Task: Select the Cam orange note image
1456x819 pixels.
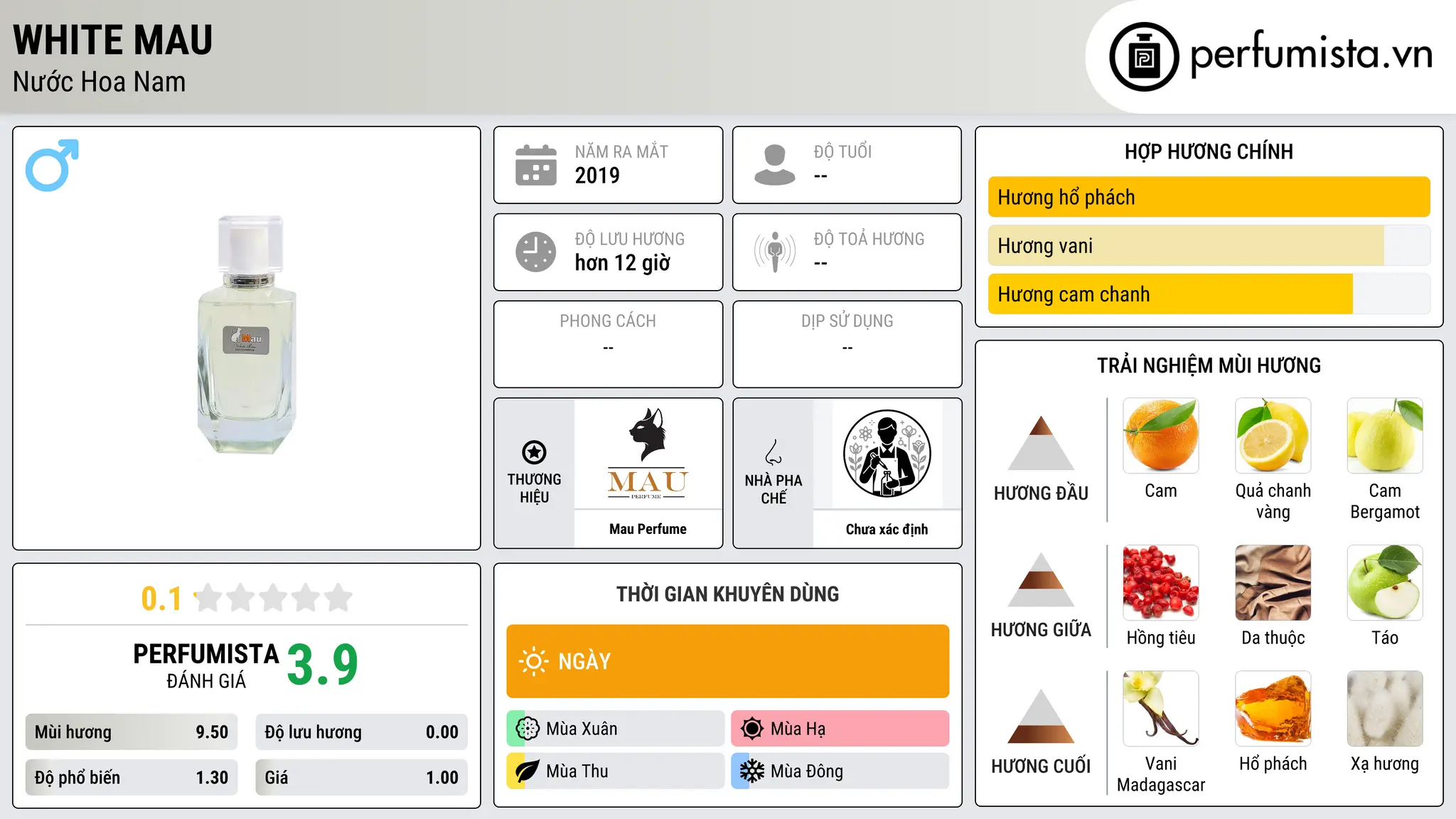Action: pyautogui.click(x=1161, y=436)
